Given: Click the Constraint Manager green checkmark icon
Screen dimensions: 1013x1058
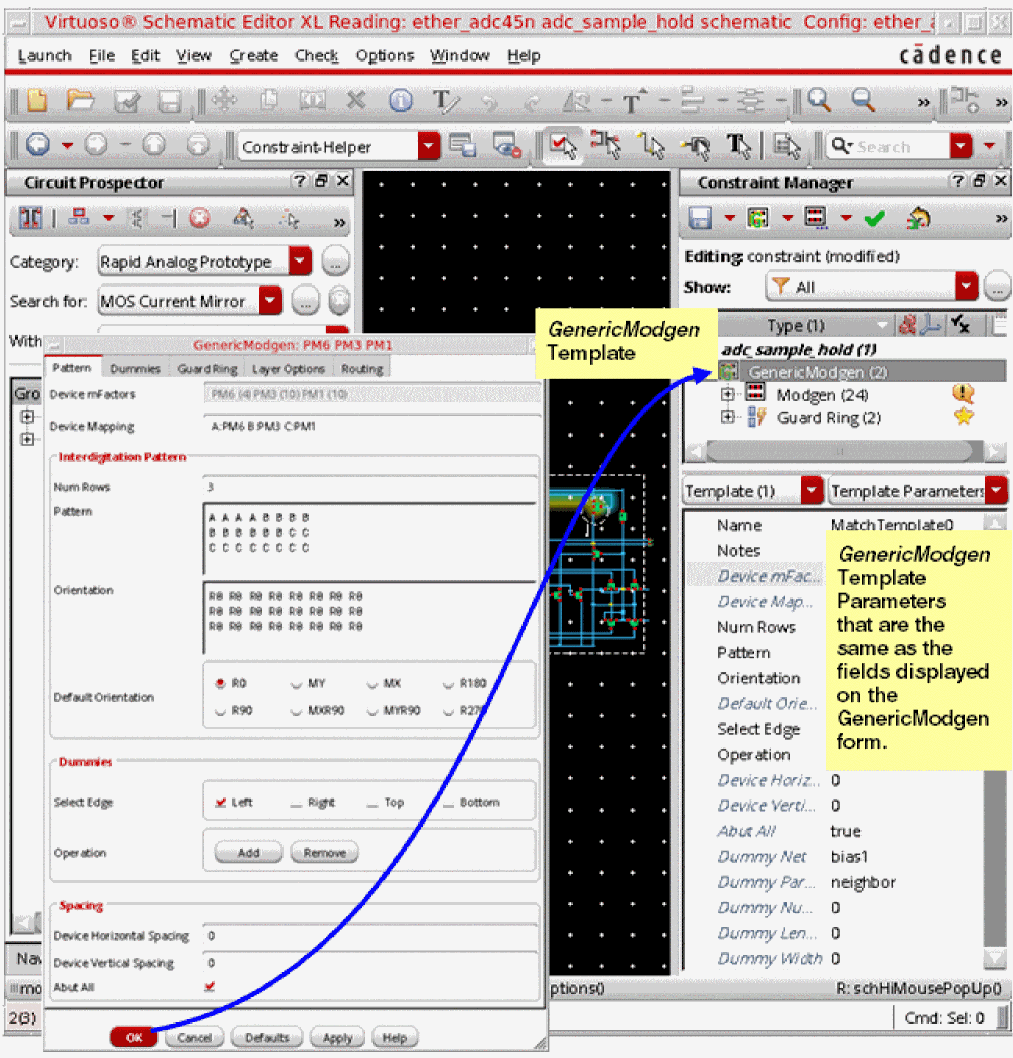Looking at the screenshot, I should (x=875, y=218).
